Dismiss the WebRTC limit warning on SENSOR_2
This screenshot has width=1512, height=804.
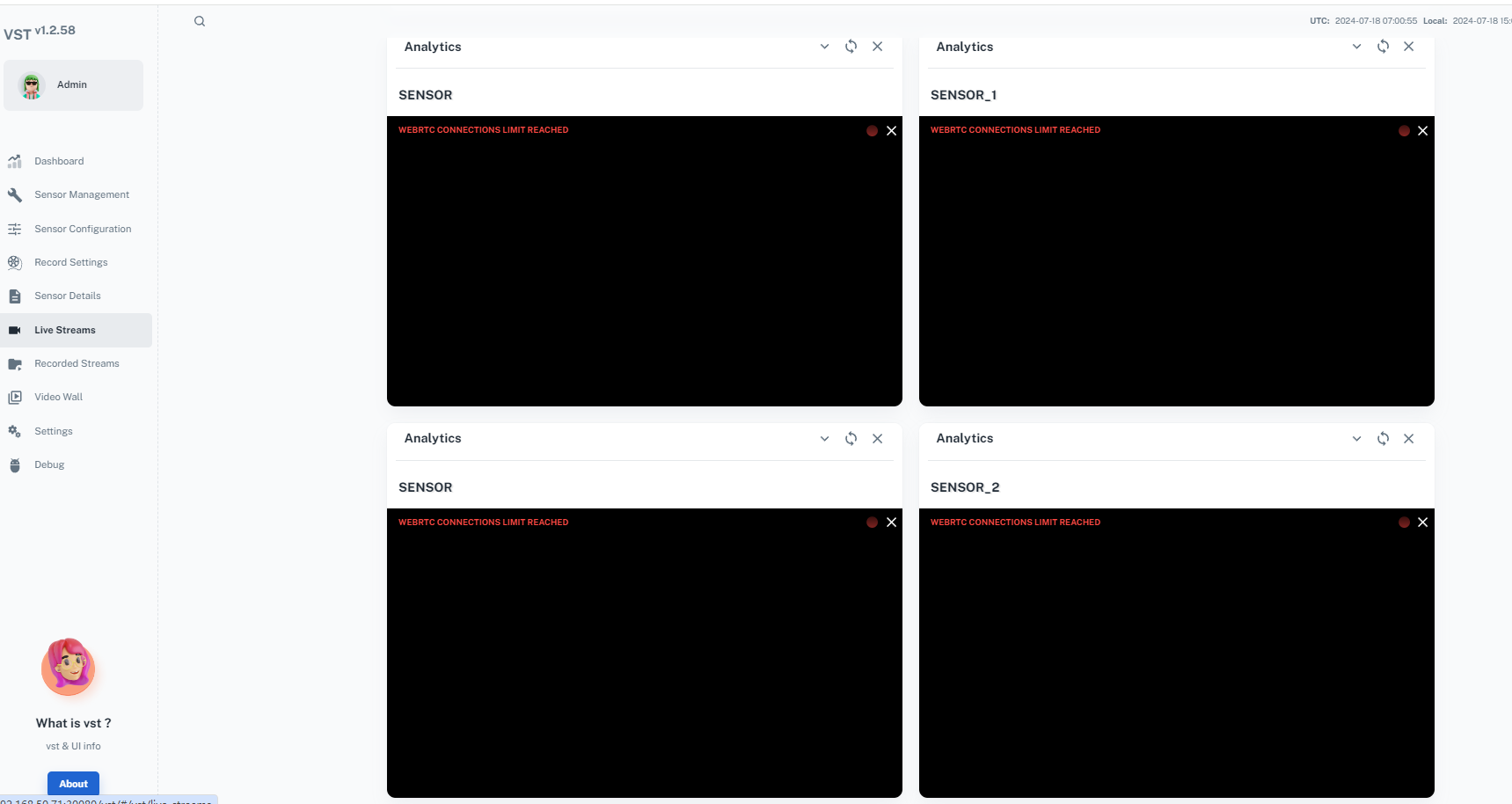tap(1422, 522)
